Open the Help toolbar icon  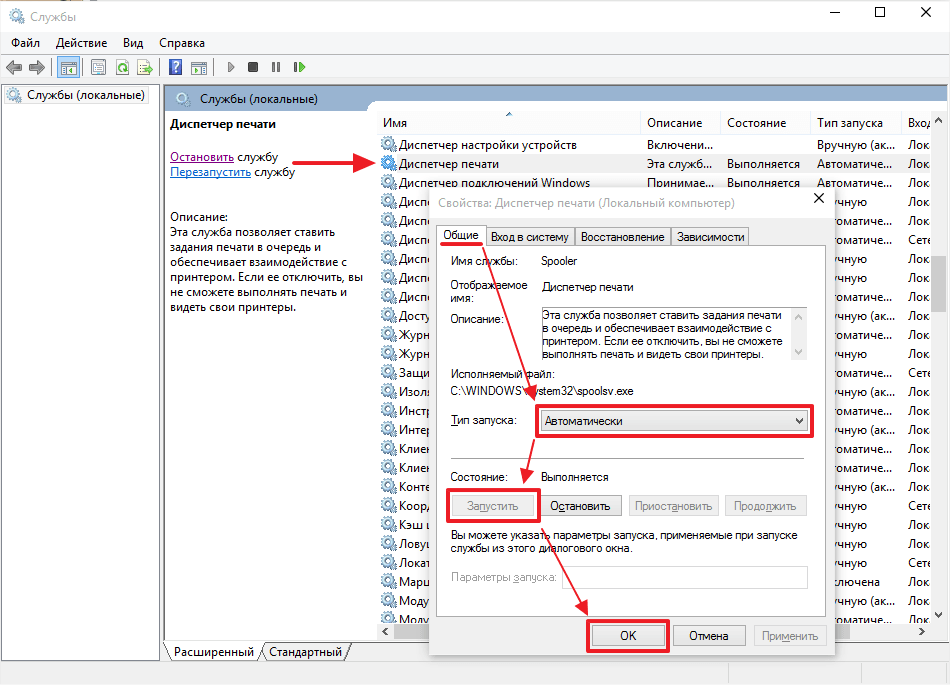(x=175, y=67)
